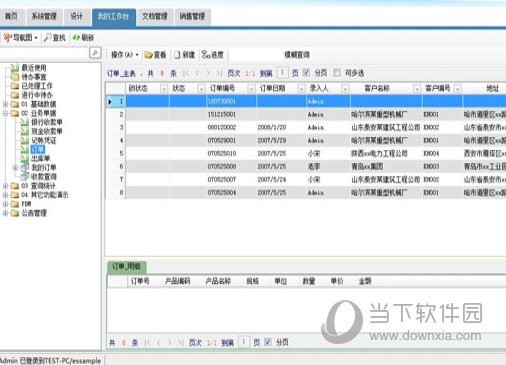
Task: Click the 新建 new document button
Action: pyautogui.click(x=185, y=55)
